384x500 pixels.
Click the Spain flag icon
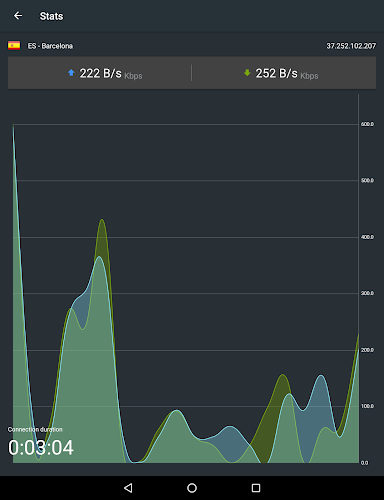point(14,46)
